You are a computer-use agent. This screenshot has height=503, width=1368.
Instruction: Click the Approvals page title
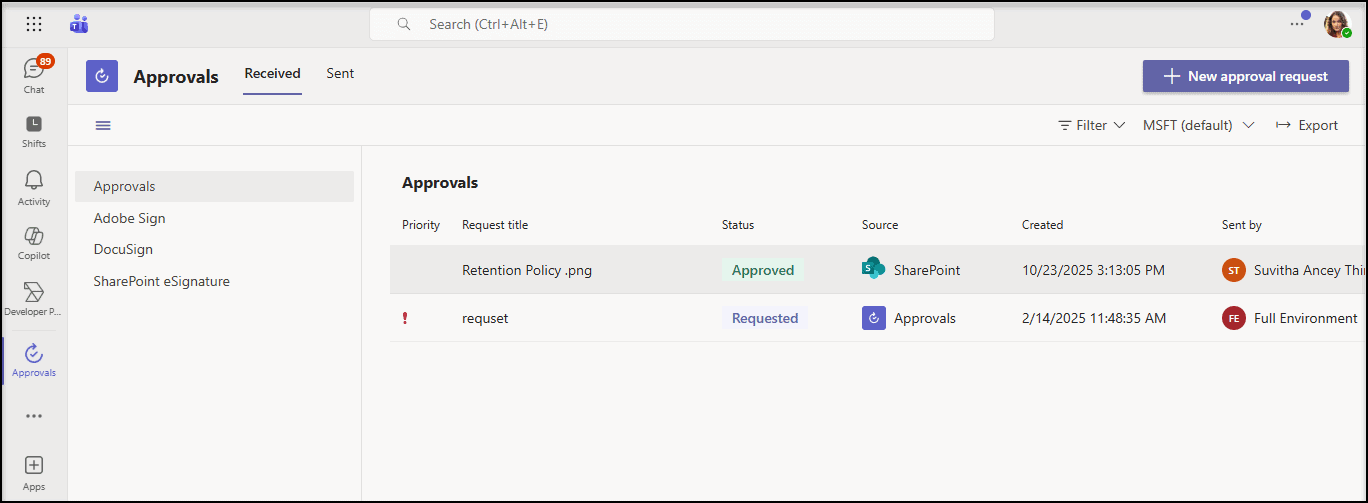coord(176,77)
